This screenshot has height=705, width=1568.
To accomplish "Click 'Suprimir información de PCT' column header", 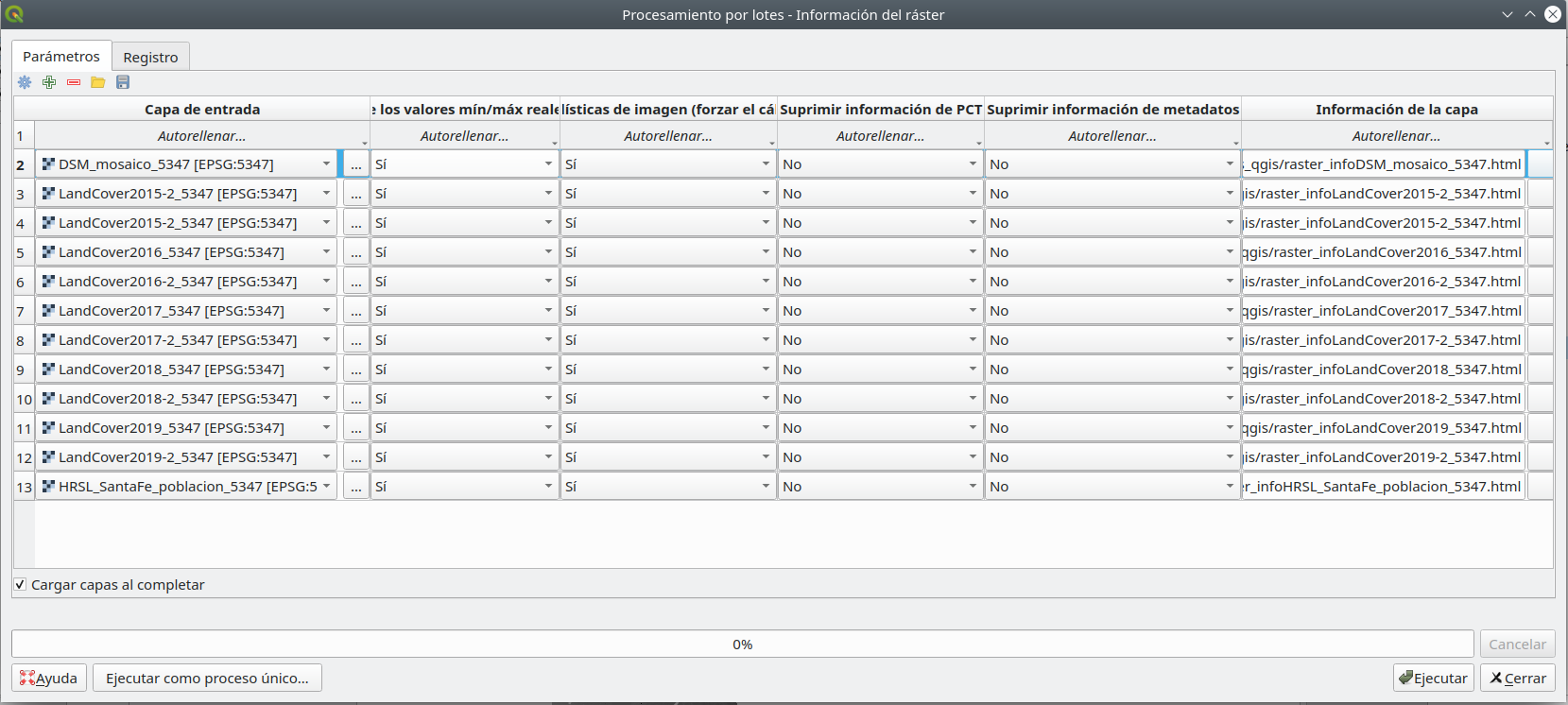I will point(880,109).
